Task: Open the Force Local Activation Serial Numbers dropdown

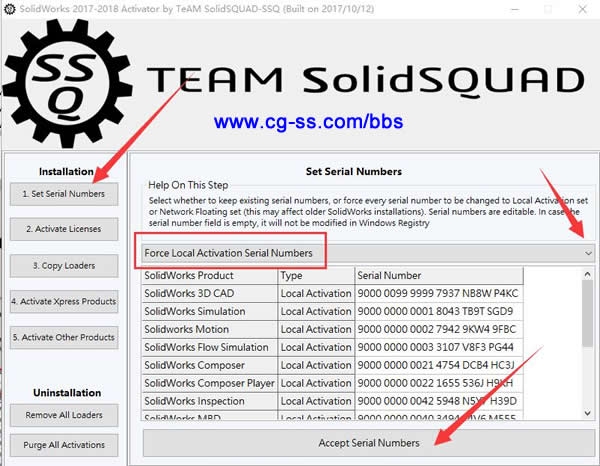Action: click(367, 254)
